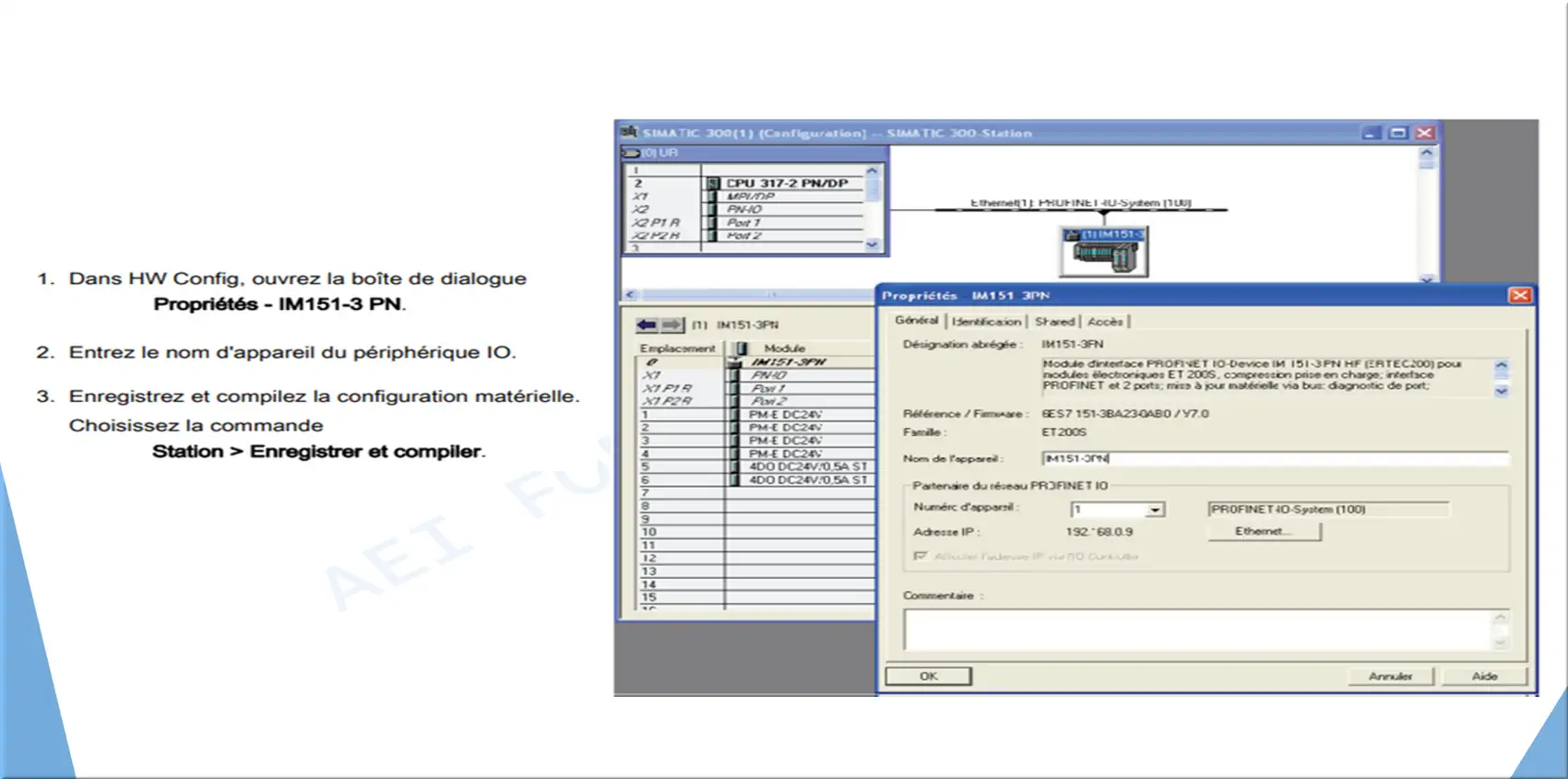Select the Port 1 row in the UR rack
Image resolution: width=1568 pixels, height=779 pixels.
pyautogui.click(x=746, y=222)
